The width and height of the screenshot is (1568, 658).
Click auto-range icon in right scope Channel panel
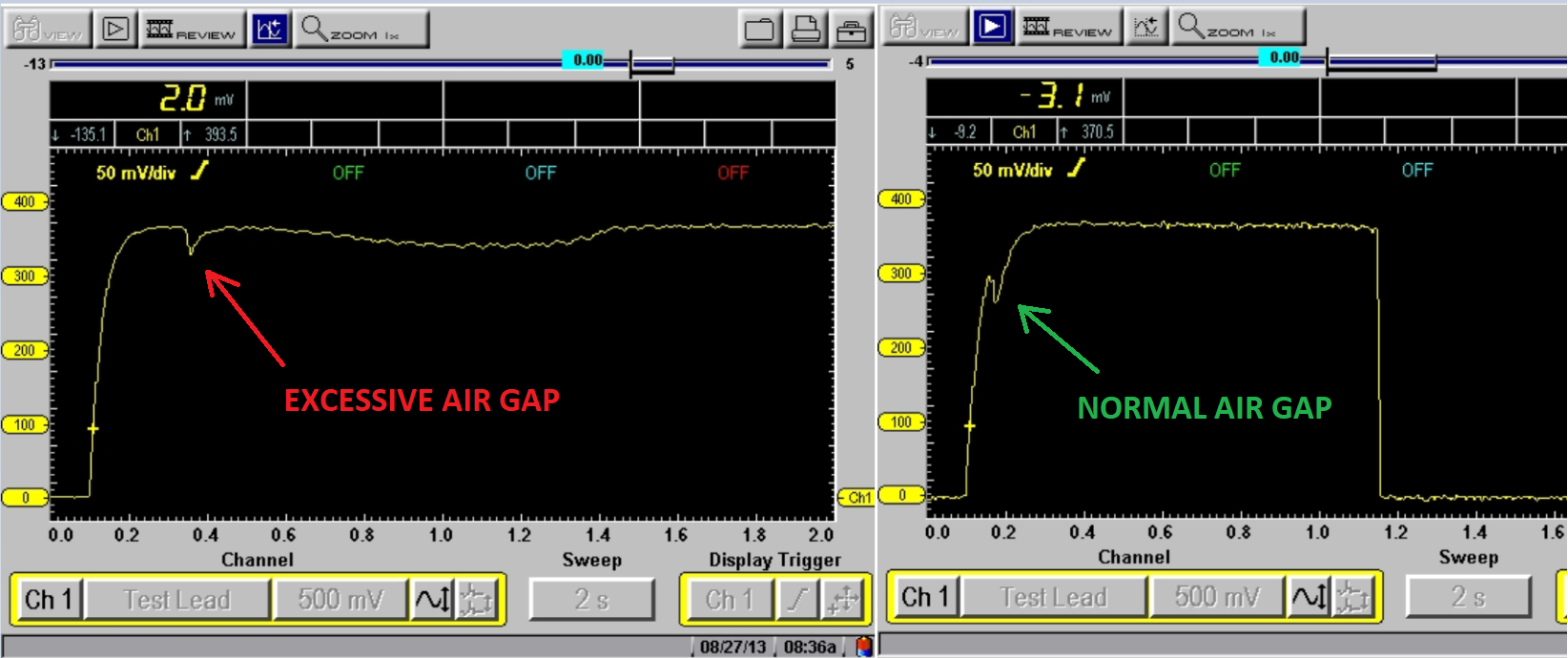coord(1352,597)
